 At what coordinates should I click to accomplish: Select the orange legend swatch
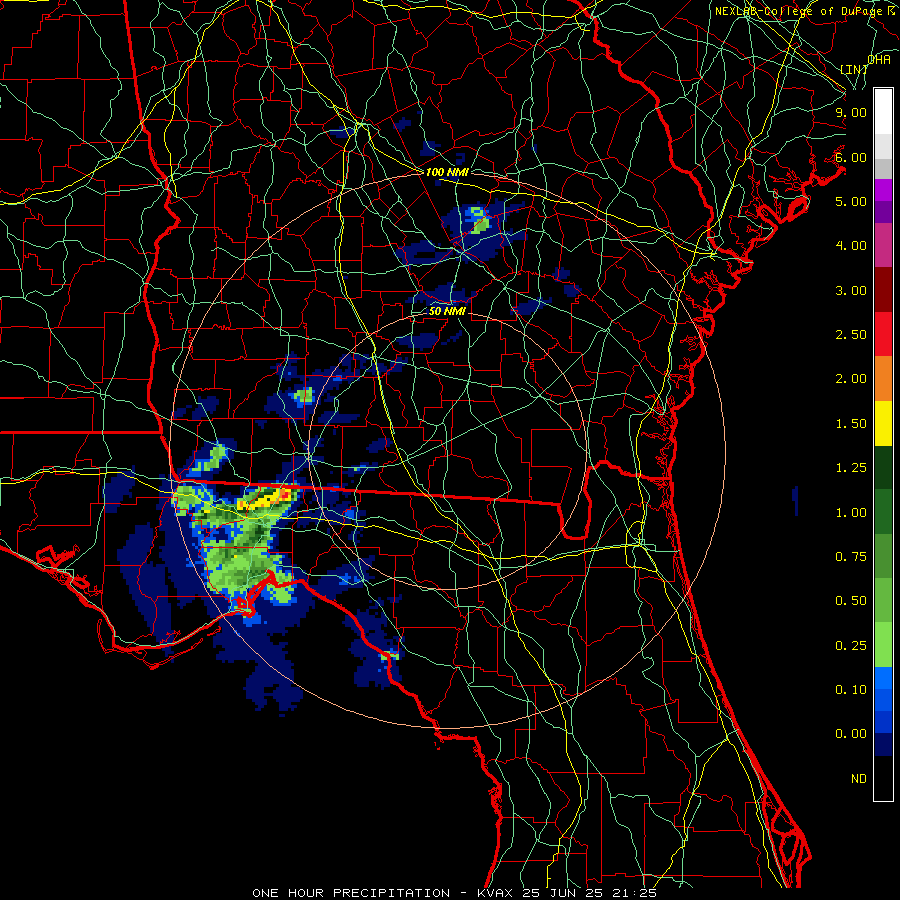click(x=883, y=379)
